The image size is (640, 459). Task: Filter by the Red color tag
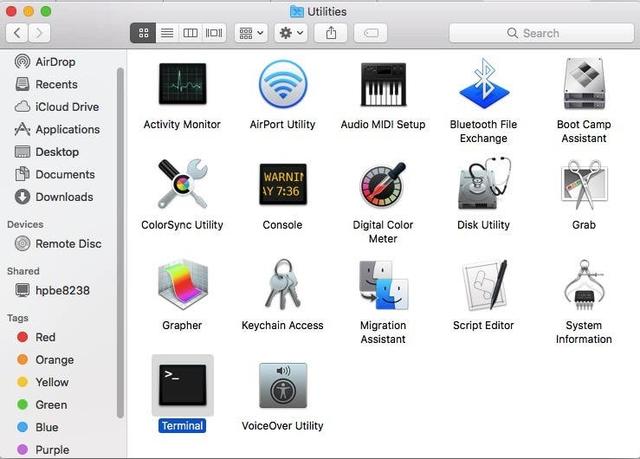tap(45, 337)
